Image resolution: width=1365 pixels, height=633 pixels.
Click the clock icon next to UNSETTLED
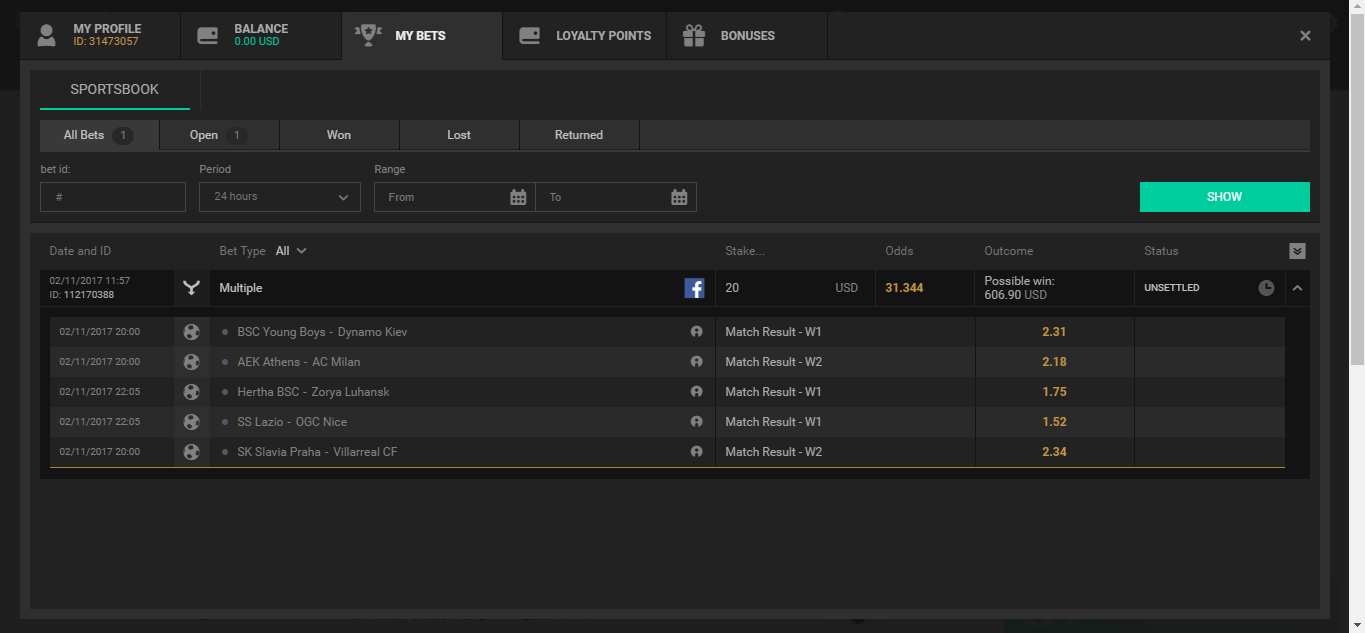pos(1266,287)
